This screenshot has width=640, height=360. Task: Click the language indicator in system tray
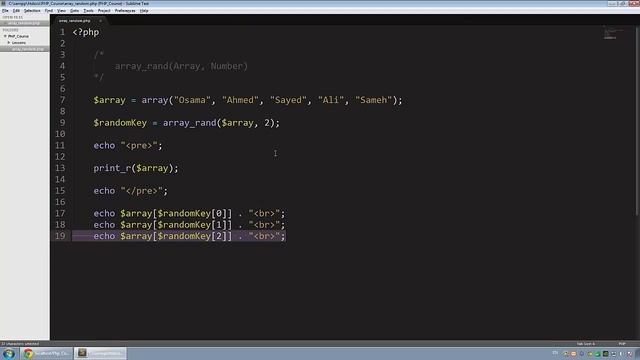click(555, 353)
